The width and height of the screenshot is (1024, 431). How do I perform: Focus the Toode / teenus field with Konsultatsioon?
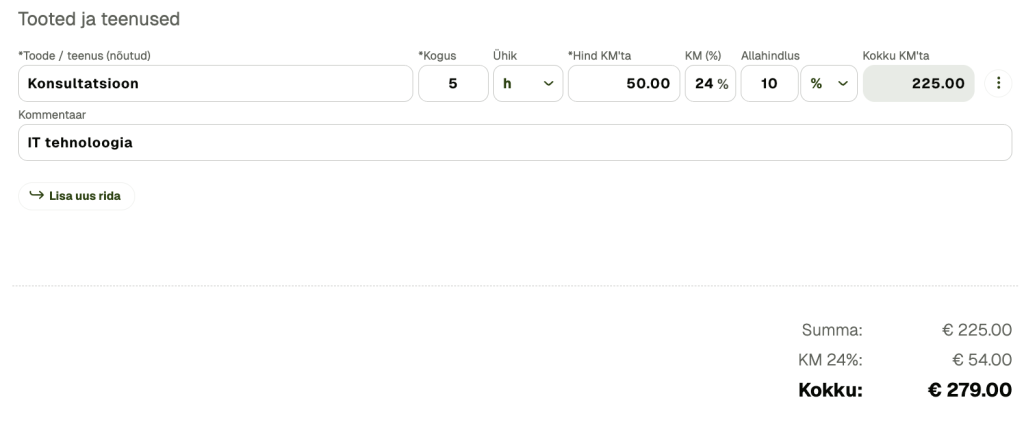tap(215, 84)
